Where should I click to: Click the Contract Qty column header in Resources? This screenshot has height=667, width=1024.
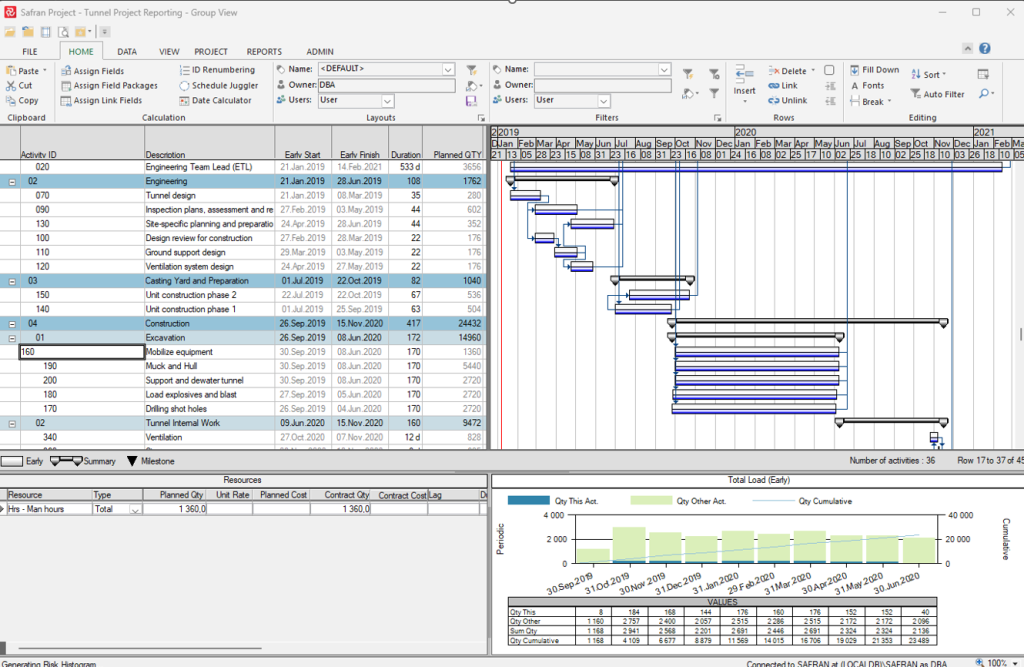click(341, 495)
